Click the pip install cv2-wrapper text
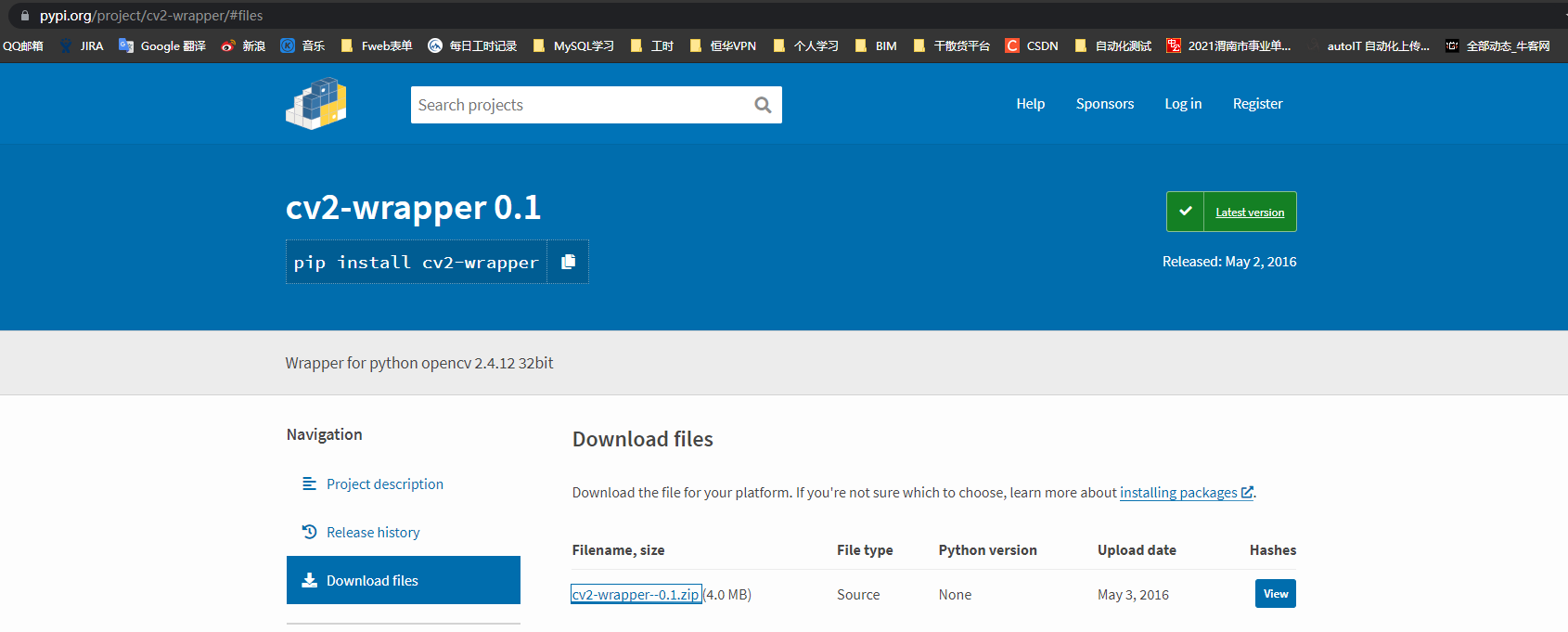Image resolution: width=1568 pixels, height=632 pixels. [417, 263]
